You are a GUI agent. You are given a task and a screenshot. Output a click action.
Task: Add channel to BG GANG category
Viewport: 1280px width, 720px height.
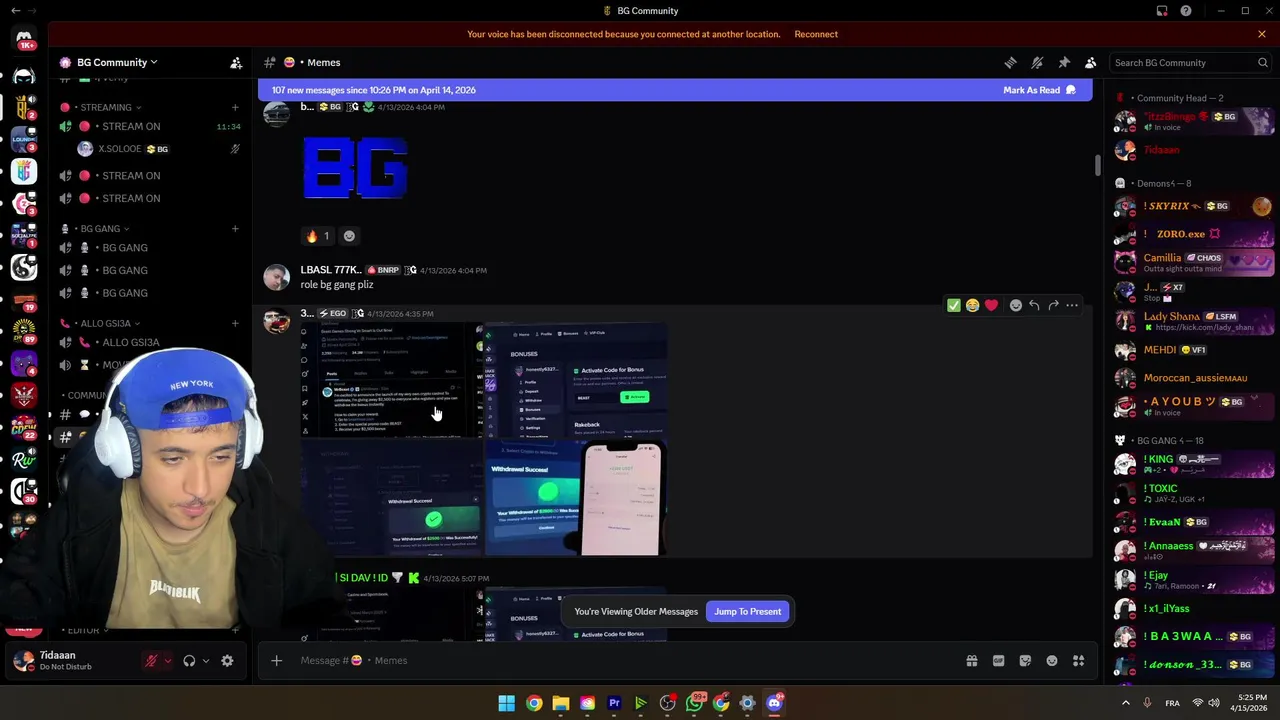(235, 229)
